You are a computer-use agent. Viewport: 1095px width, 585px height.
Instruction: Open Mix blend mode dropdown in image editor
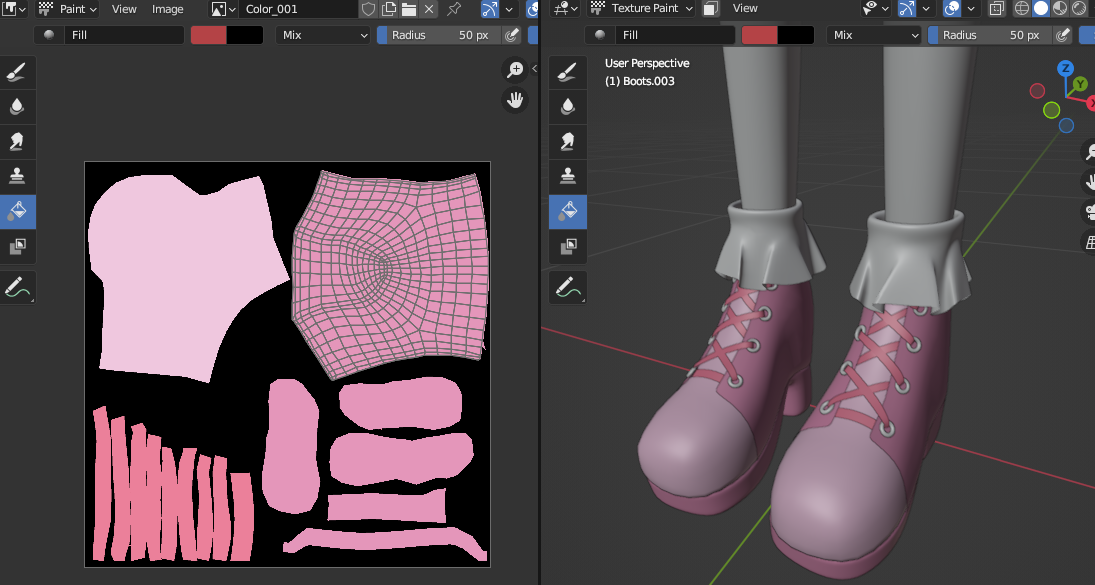[x=323, y=35]
